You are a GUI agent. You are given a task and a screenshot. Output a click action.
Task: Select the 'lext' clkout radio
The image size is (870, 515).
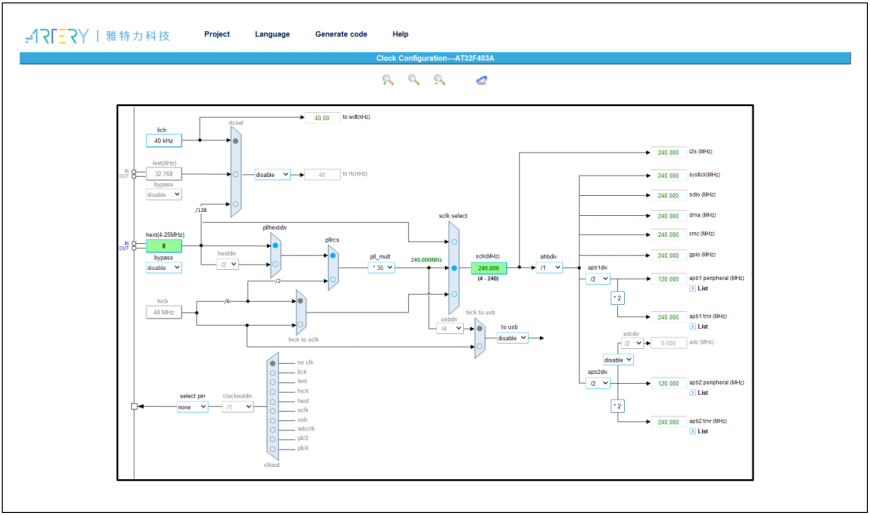(x=272, y=382)
